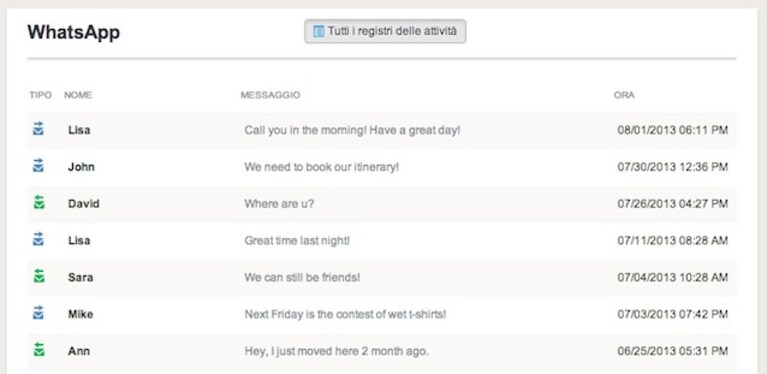Click the WhatsApp heading title

click(x=74, y=32)
